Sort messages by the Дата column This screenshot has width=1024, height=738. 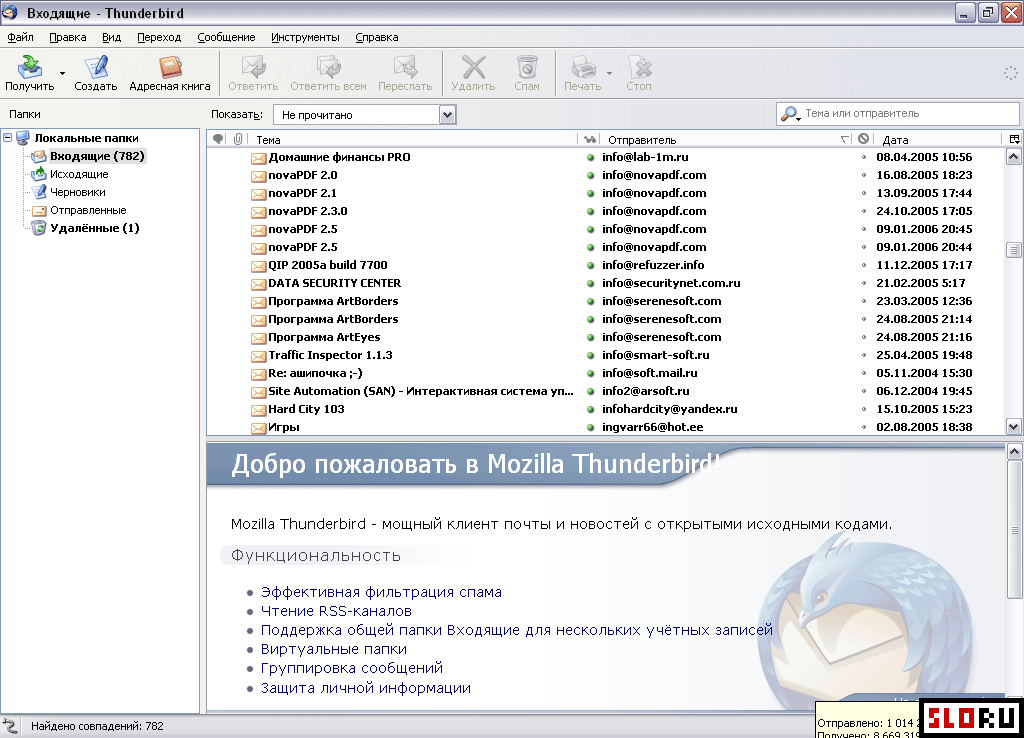tap(937, 139)
